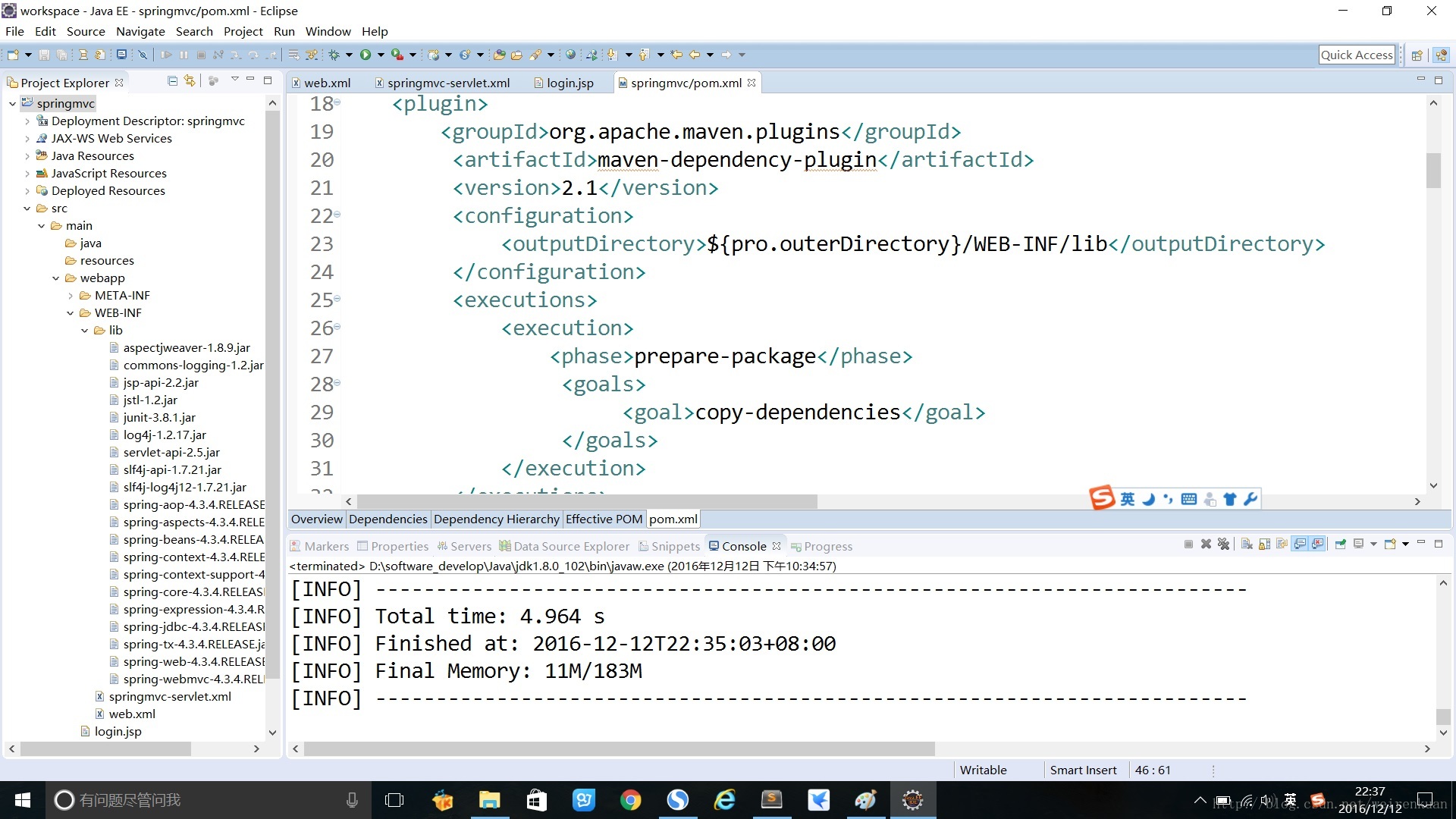Image resolution: width=1456 pixels, height=819 pixels.
Task: Click the Open Type toolbar icon
Action: (500, 55)
